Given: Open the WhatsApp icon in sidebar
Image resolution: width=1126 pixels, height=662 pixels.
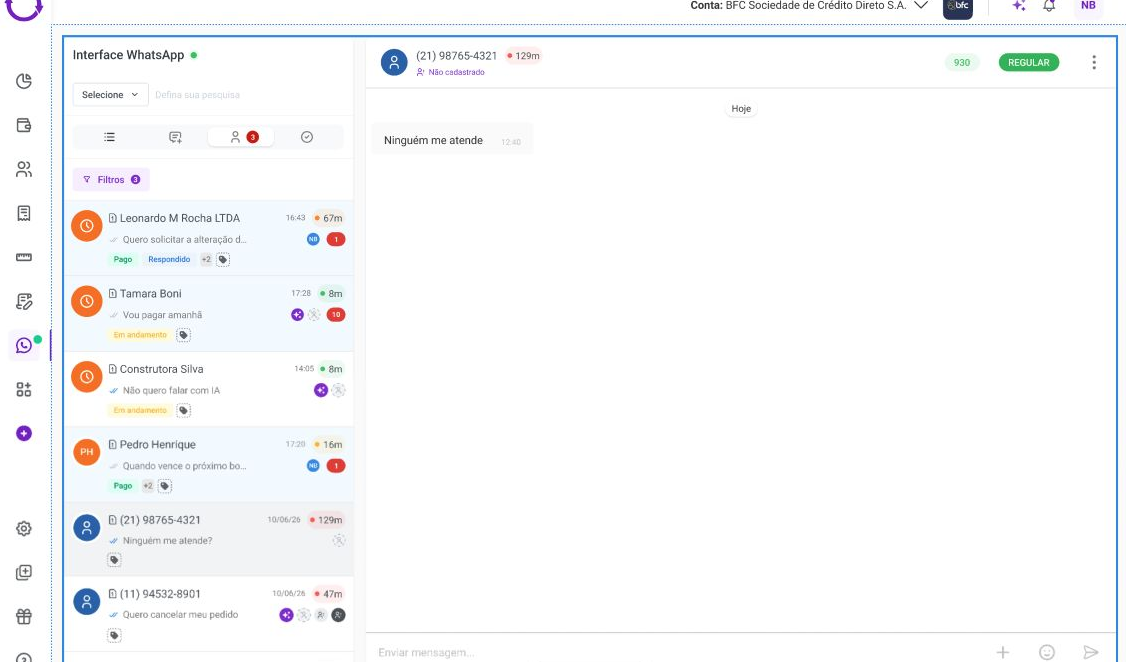Looking at the screenshot, I should [x=24, y=345].
